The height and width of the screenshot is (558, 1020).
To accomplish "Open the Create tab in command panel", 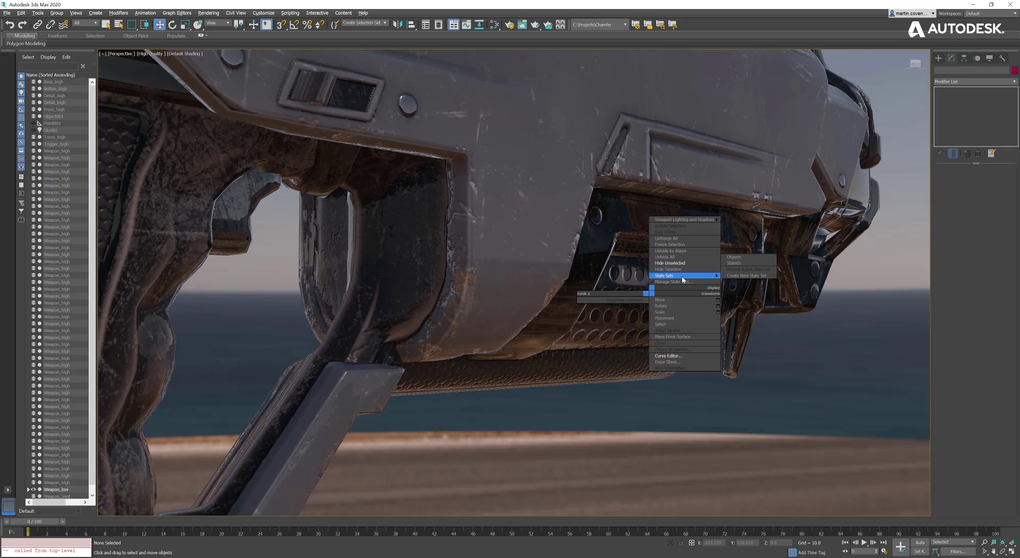I will point(939,59).
